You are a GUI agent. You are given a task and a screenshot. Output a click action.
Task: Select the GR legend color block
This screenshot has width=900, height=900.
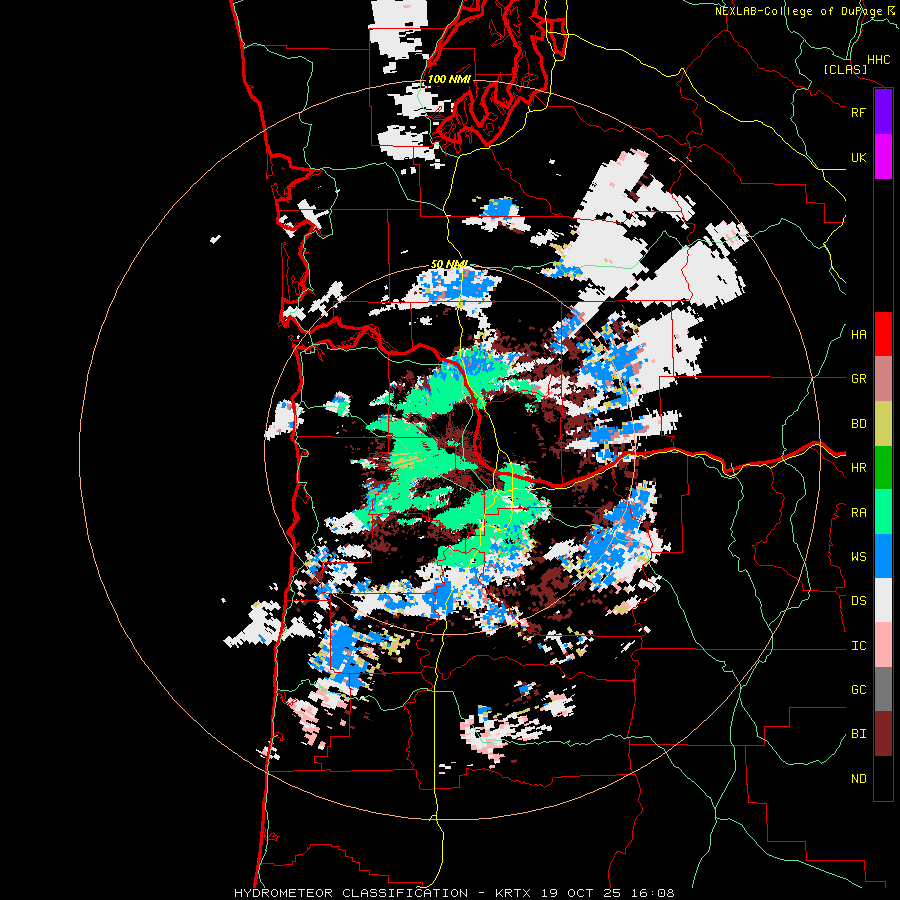point(883,379)
